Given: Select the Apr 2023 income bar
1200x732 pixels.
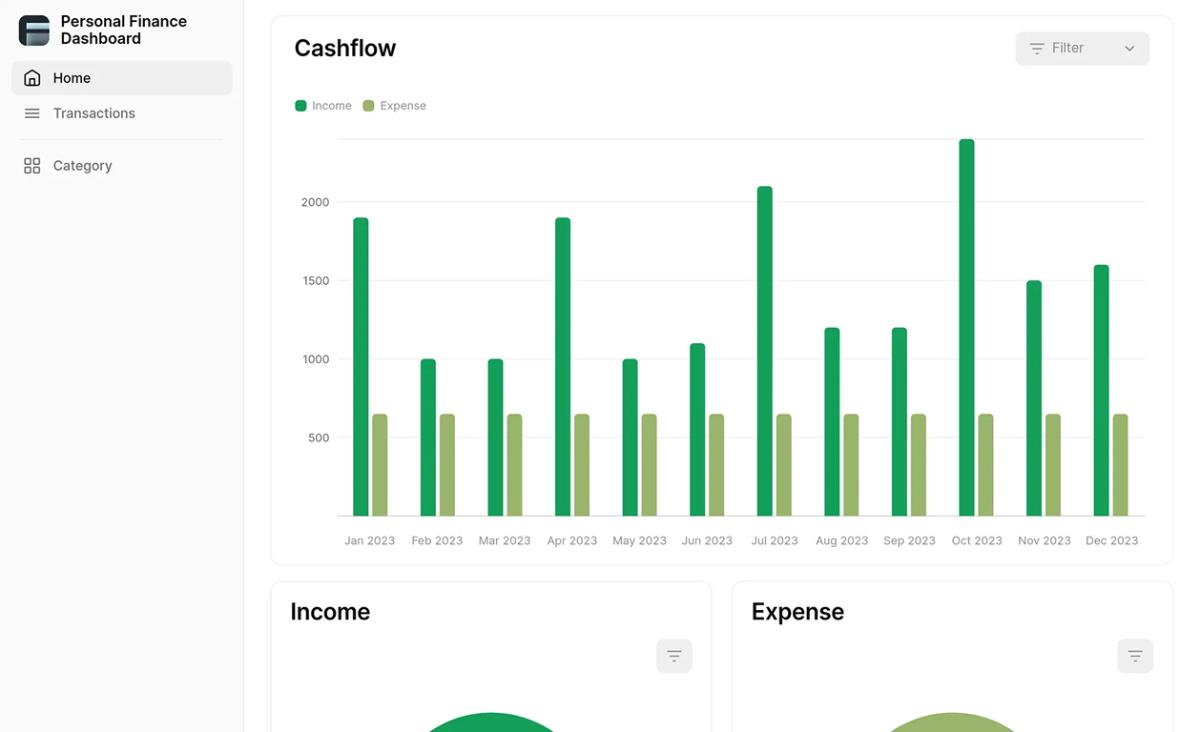Looking at the screenshot, I should (x=563, y=367).
